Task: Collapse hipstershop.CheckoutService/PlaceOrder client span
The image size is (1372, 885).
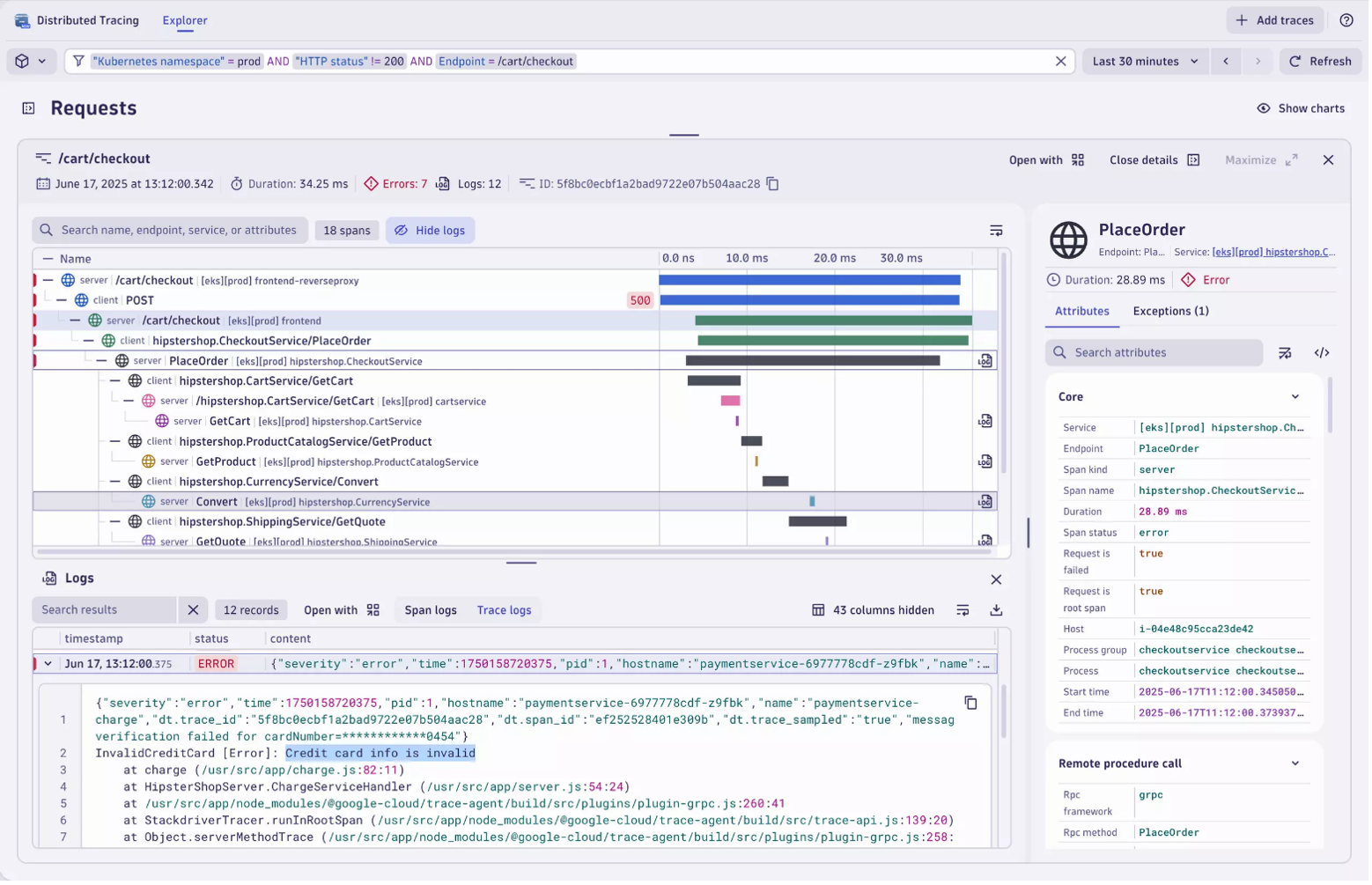Action: point(88,342)
